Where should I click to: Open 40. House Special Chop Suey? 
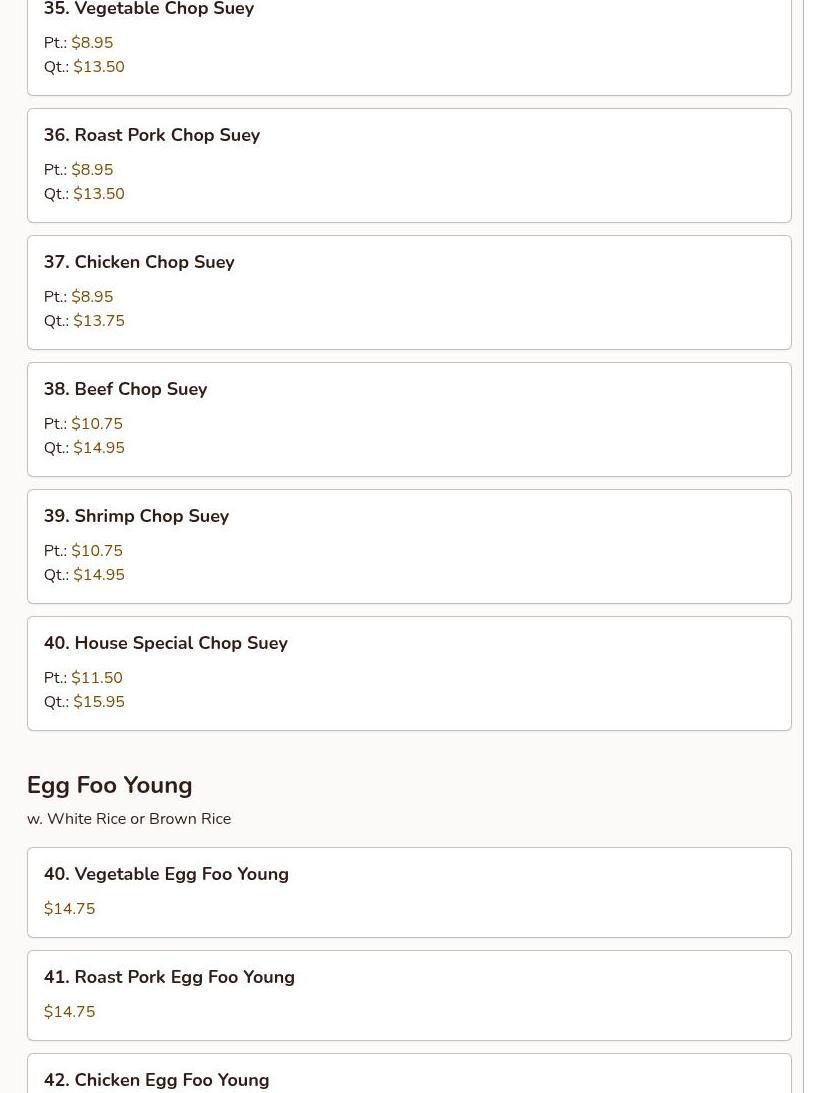coord(409,673)
